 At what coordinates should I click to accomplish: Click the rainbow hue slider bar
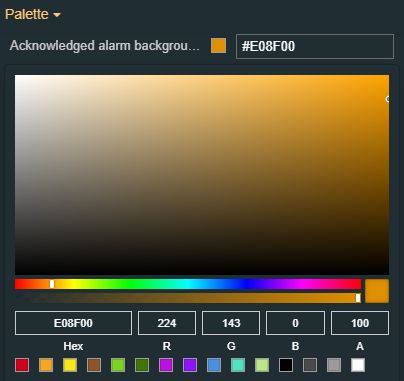[x=188, y=284]
